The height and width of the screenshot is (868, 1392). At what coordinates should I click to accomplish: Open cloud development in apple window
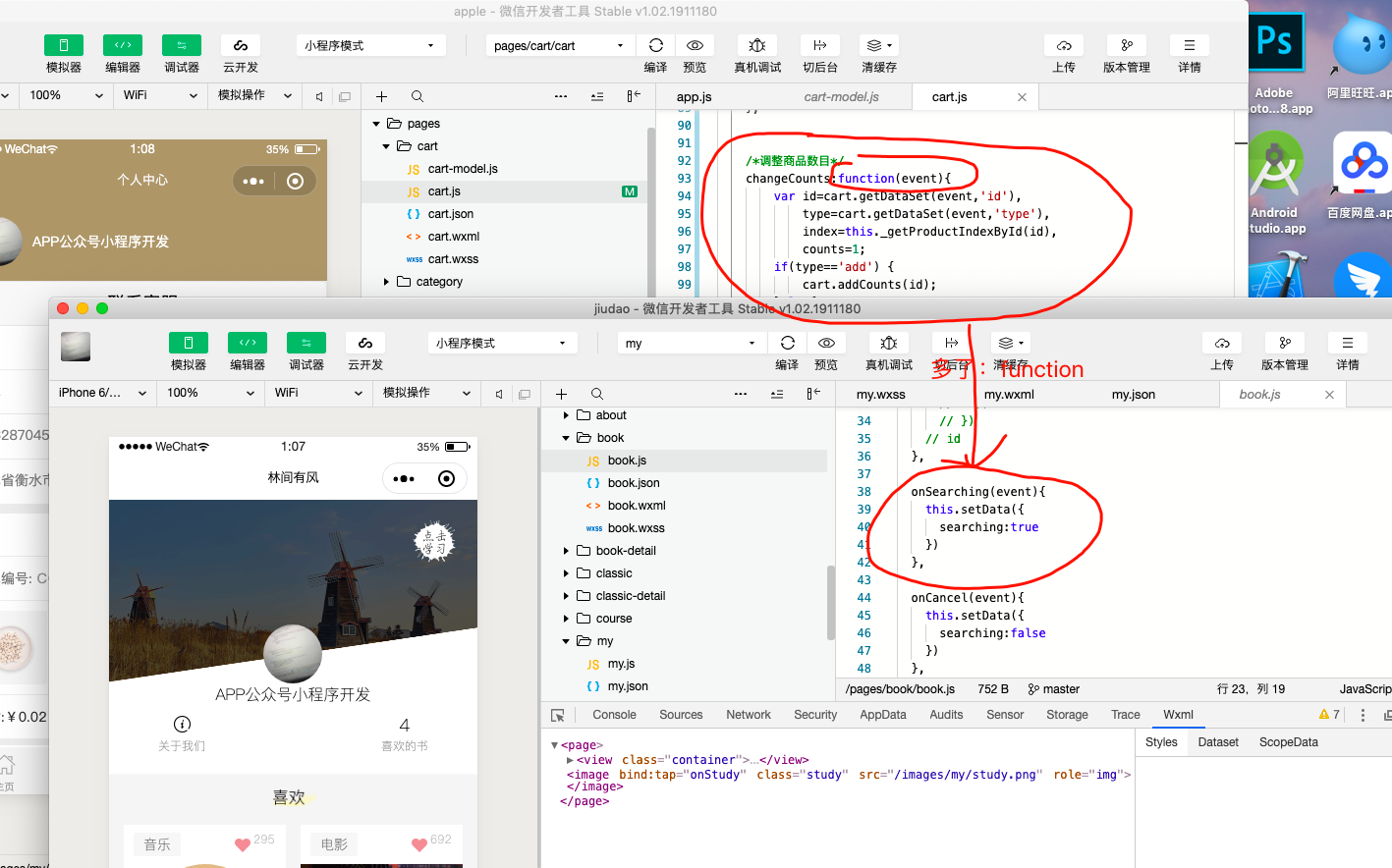pyautogui.click(x=240, y=45)
